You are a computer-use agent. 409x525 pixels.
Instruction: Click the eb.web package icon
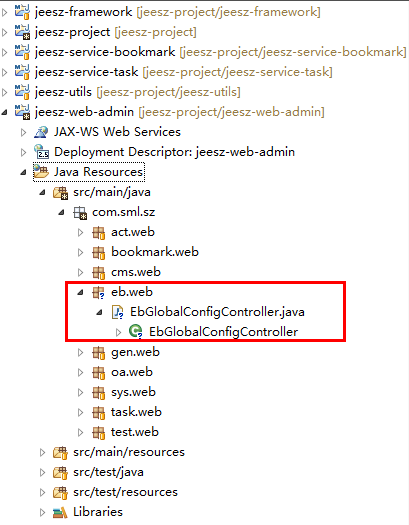[99, 292]
